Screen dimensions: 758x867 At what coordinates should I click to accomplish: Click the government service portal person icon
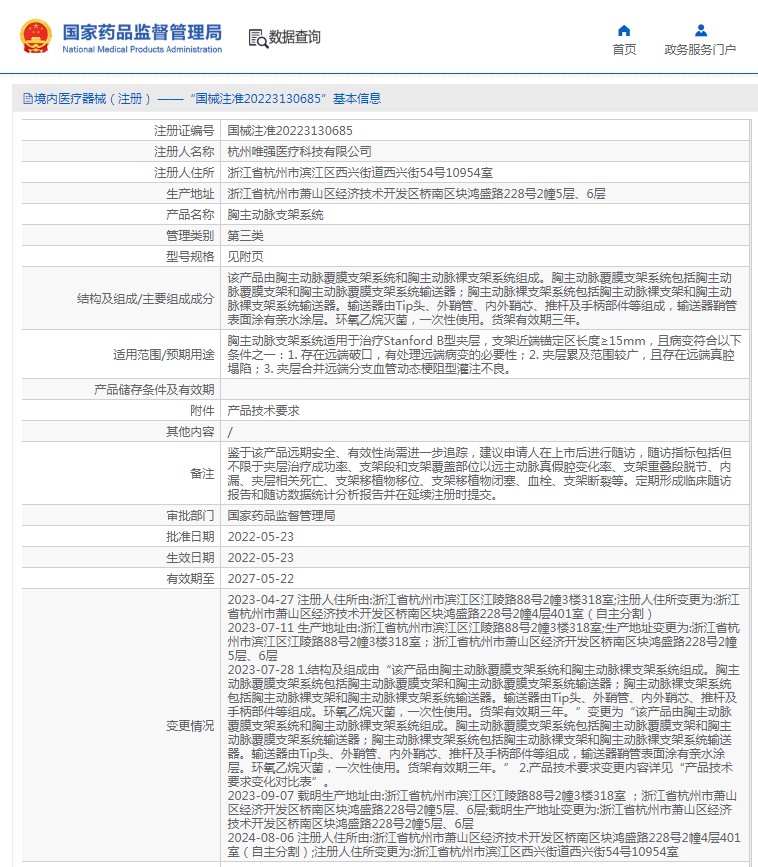[701, 30]
